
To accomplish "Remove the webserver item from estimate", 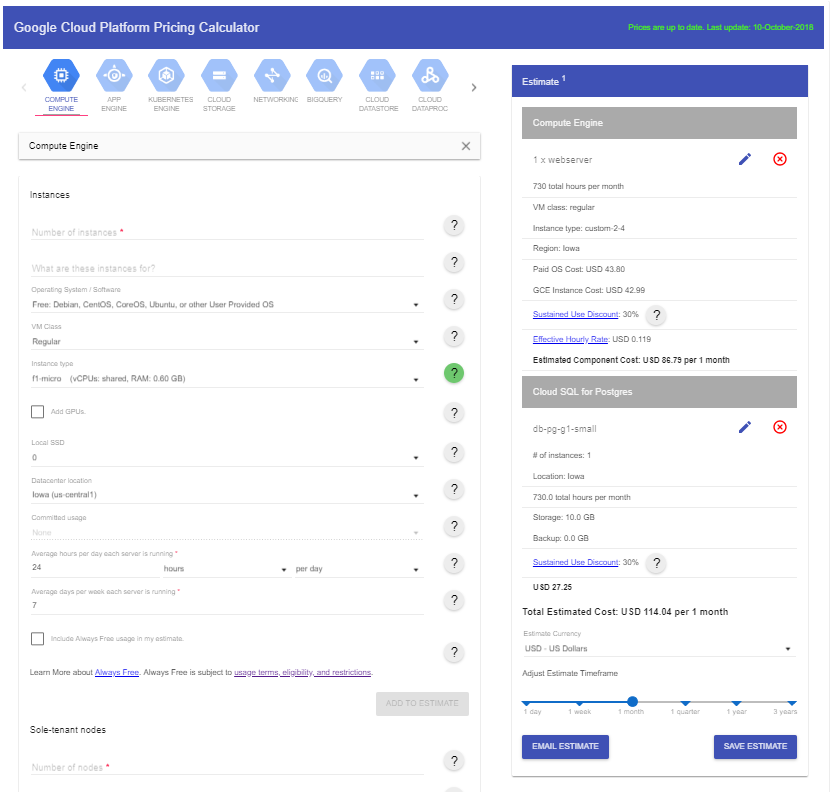I will 780,159.
